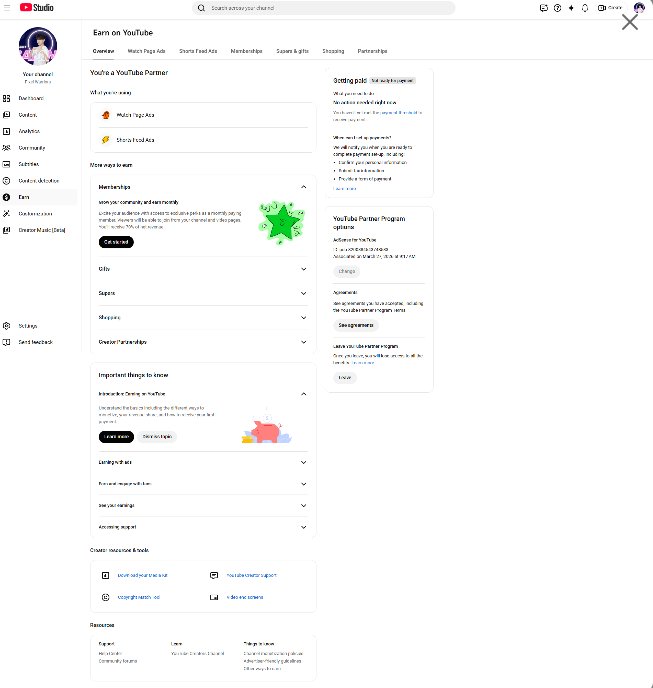The height and width of the screenshot is (688, 653).
Task: Collapse the Introduction: Earning on YouTube section
Action: 303,394
